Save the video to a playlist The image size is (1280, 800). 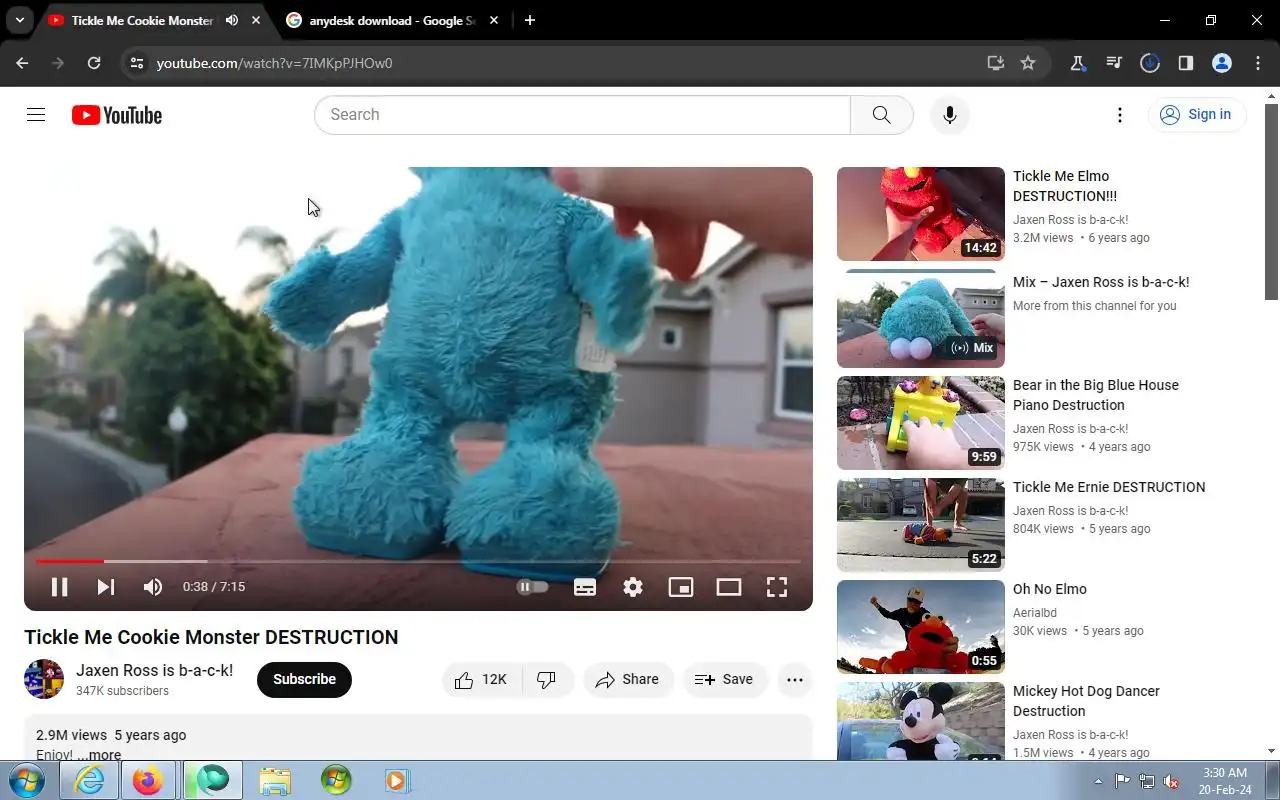725,680
